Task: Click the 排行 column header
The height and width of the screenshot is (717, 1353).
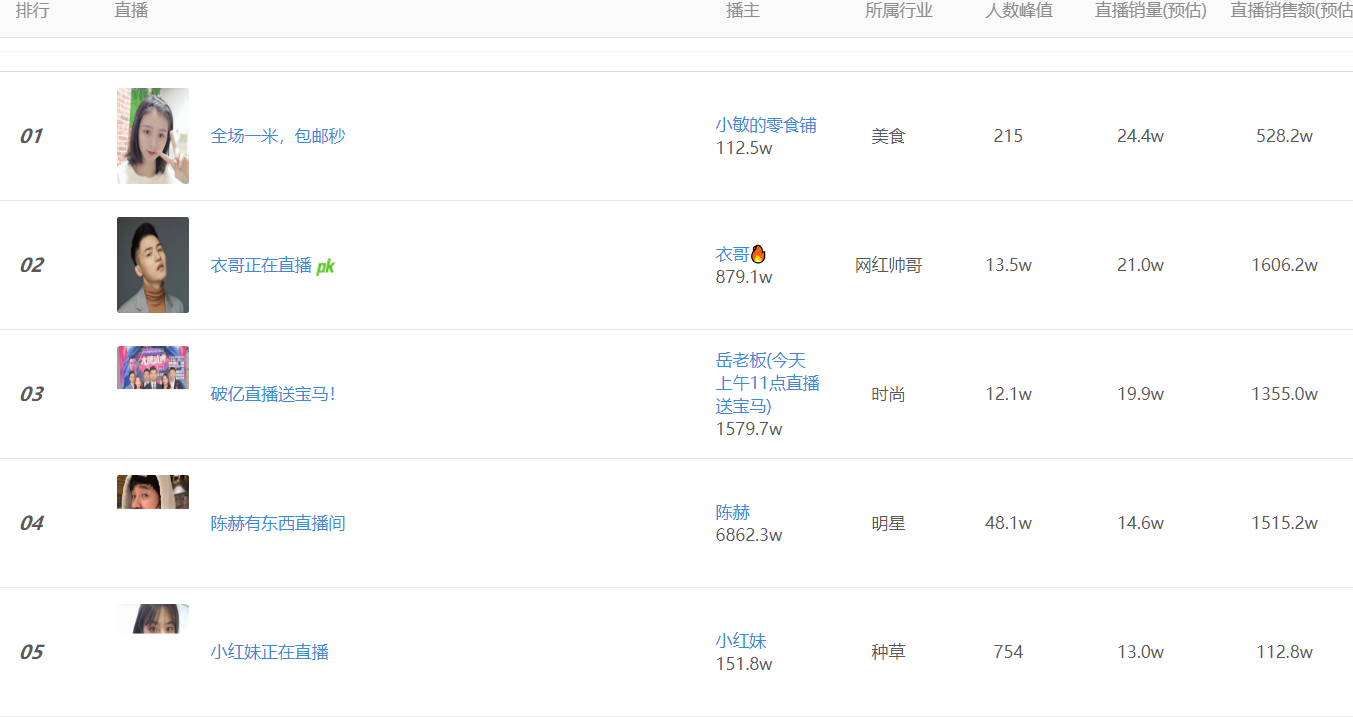Action: pyautogui.click(x=33, y=11)
